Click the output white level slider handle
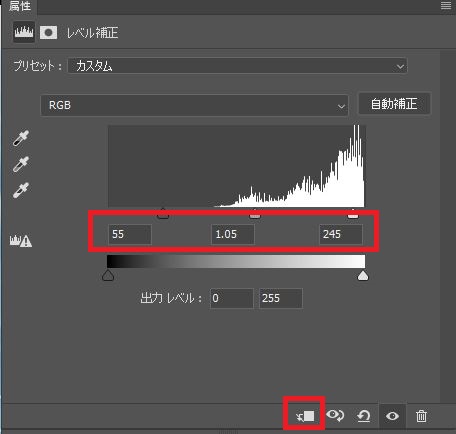The width and height of the screenshot is (456, 434). [x=363, y=276]
